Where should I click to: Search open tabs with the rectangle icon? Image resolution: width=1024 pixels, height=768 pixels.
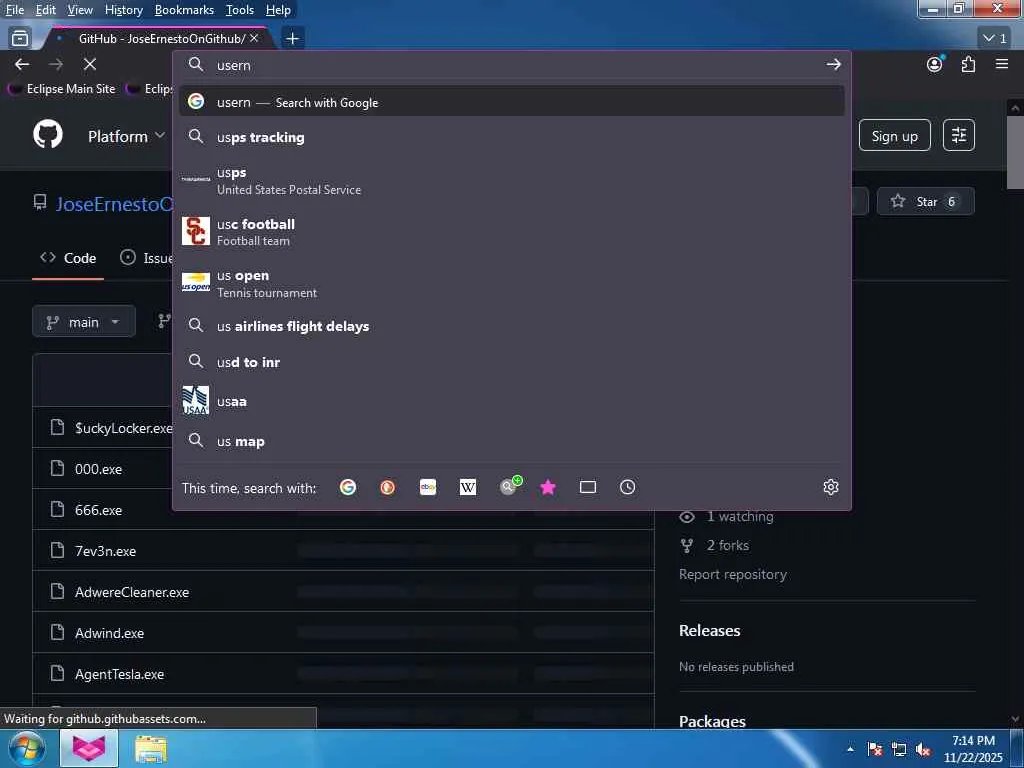point(588,487)
